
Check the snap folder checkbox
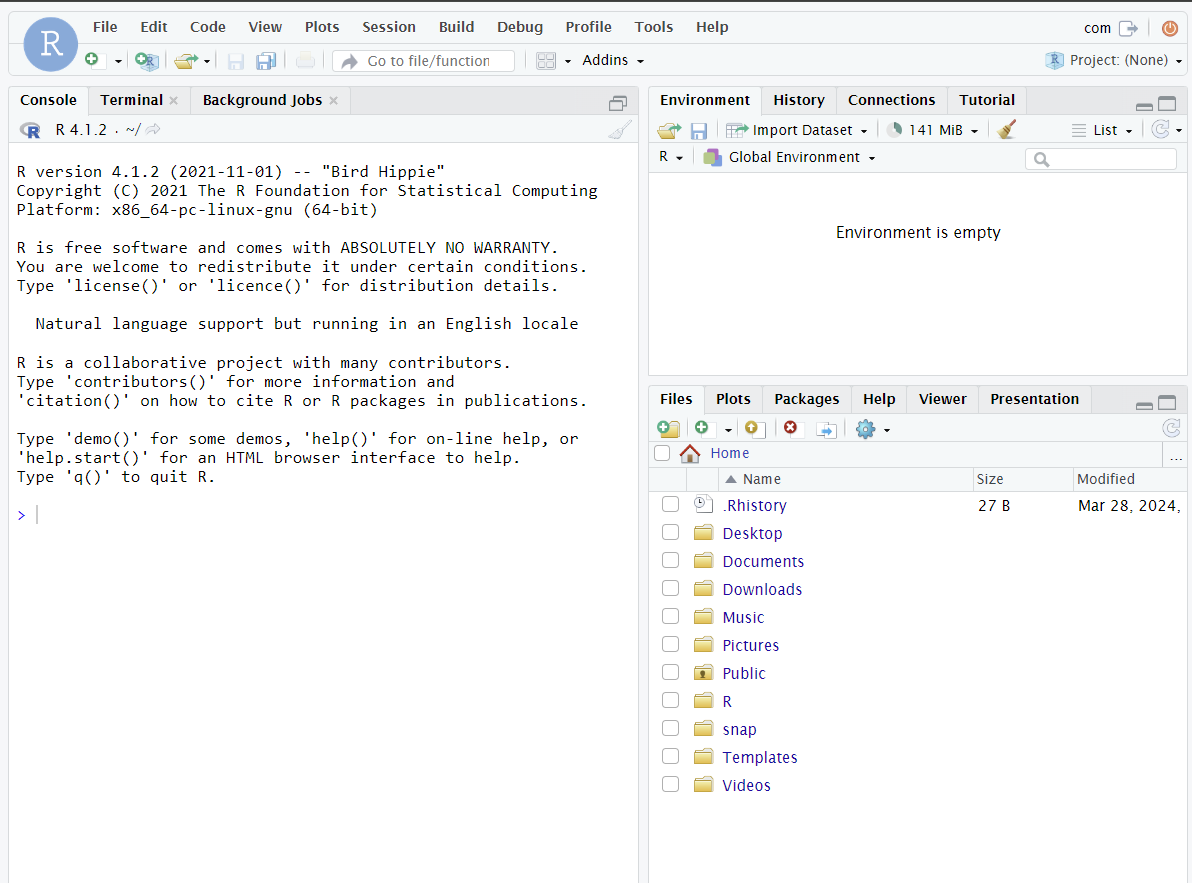pos(670,728)
